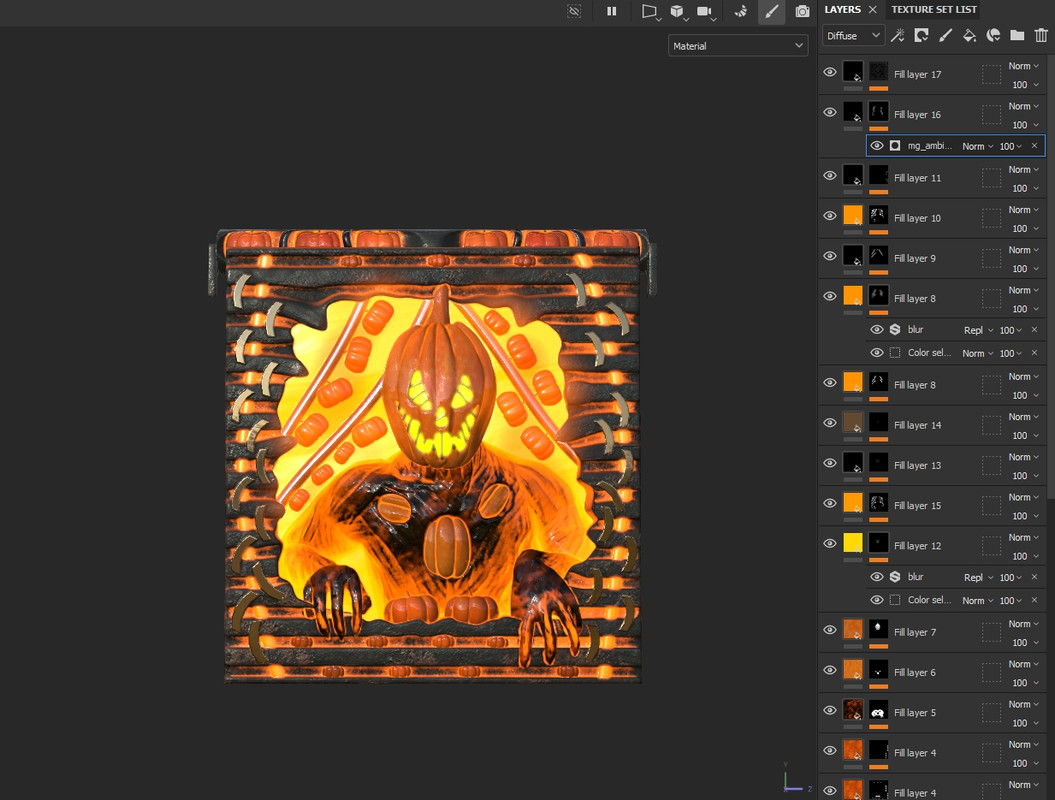Screen dimensions: 1055x800
Task: Hide the mg_ambi effect
Action: 877,146
